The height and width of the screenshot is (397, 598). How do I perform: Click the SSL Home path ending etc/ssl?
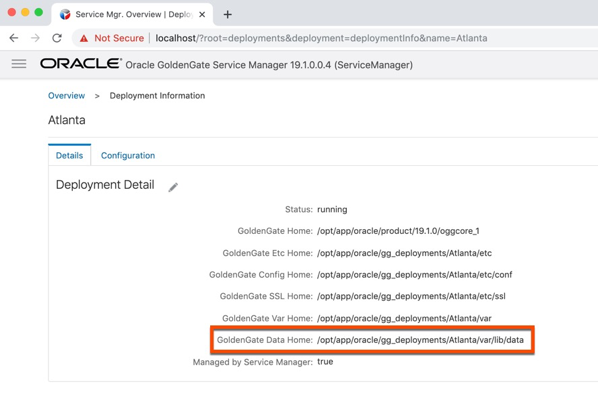(411, 296)
